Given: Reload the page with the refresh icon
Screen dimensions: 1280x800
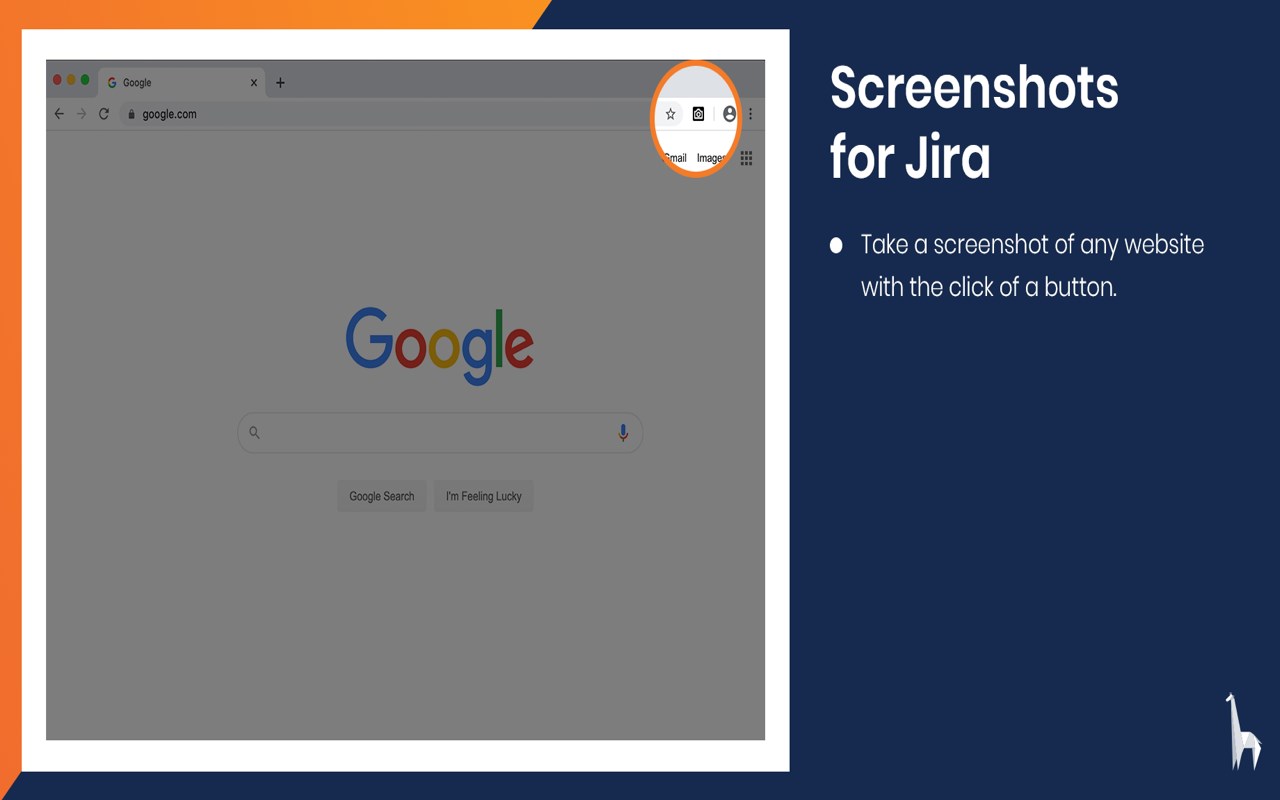Looking at the screenshot, I should click(x=103, y=114).
